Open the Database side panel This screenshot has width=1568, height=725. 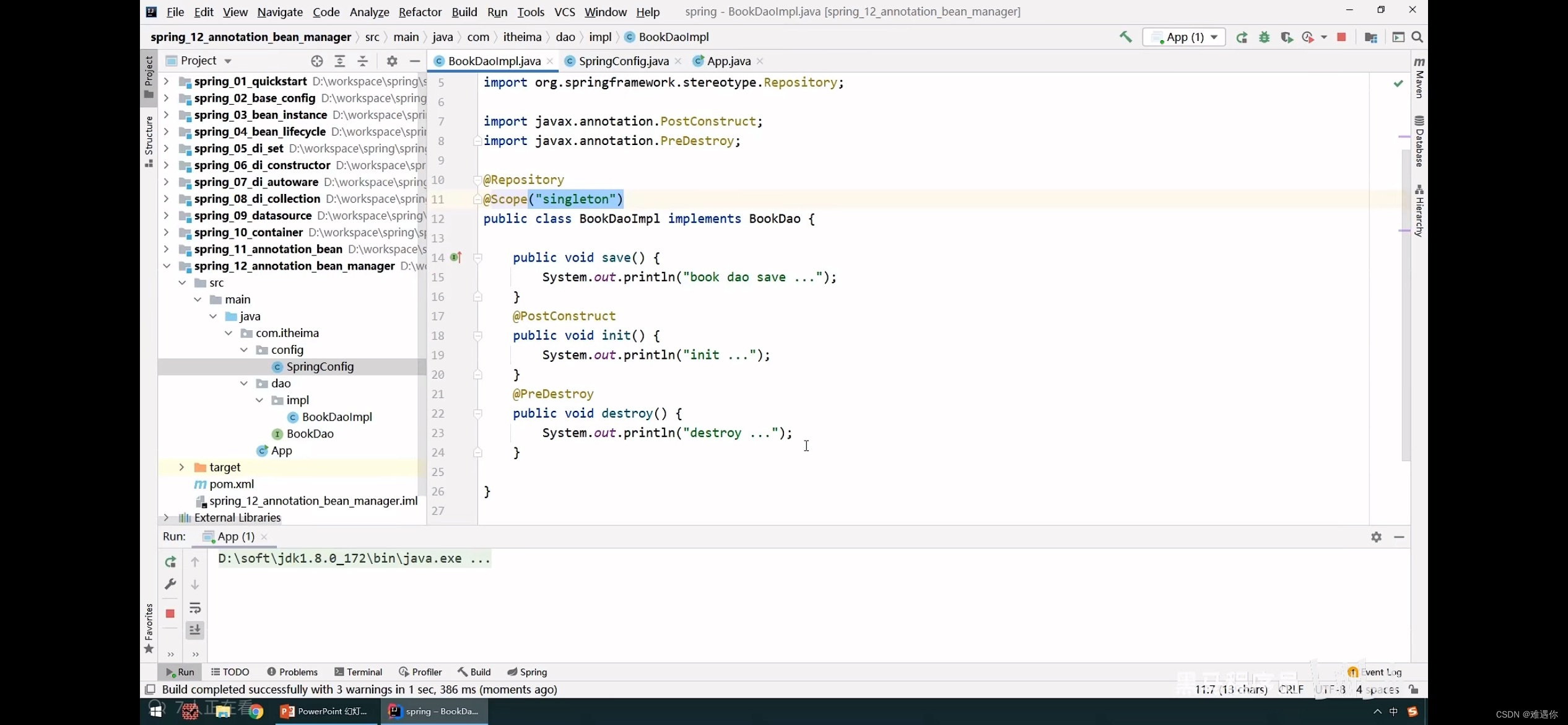[x=1419, y=141]
